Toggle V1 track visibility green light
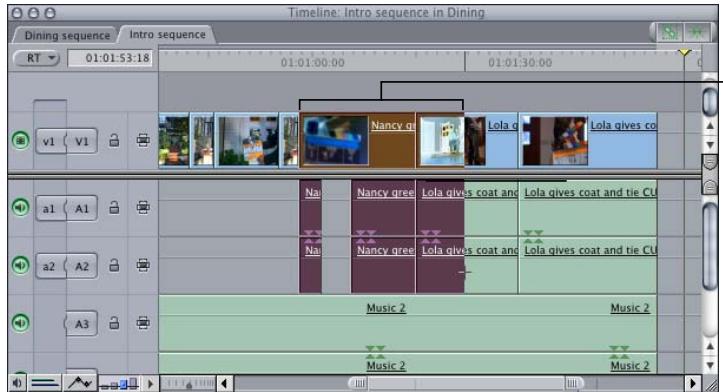Viewport: 723px width, 392px height. coord(20,140)
